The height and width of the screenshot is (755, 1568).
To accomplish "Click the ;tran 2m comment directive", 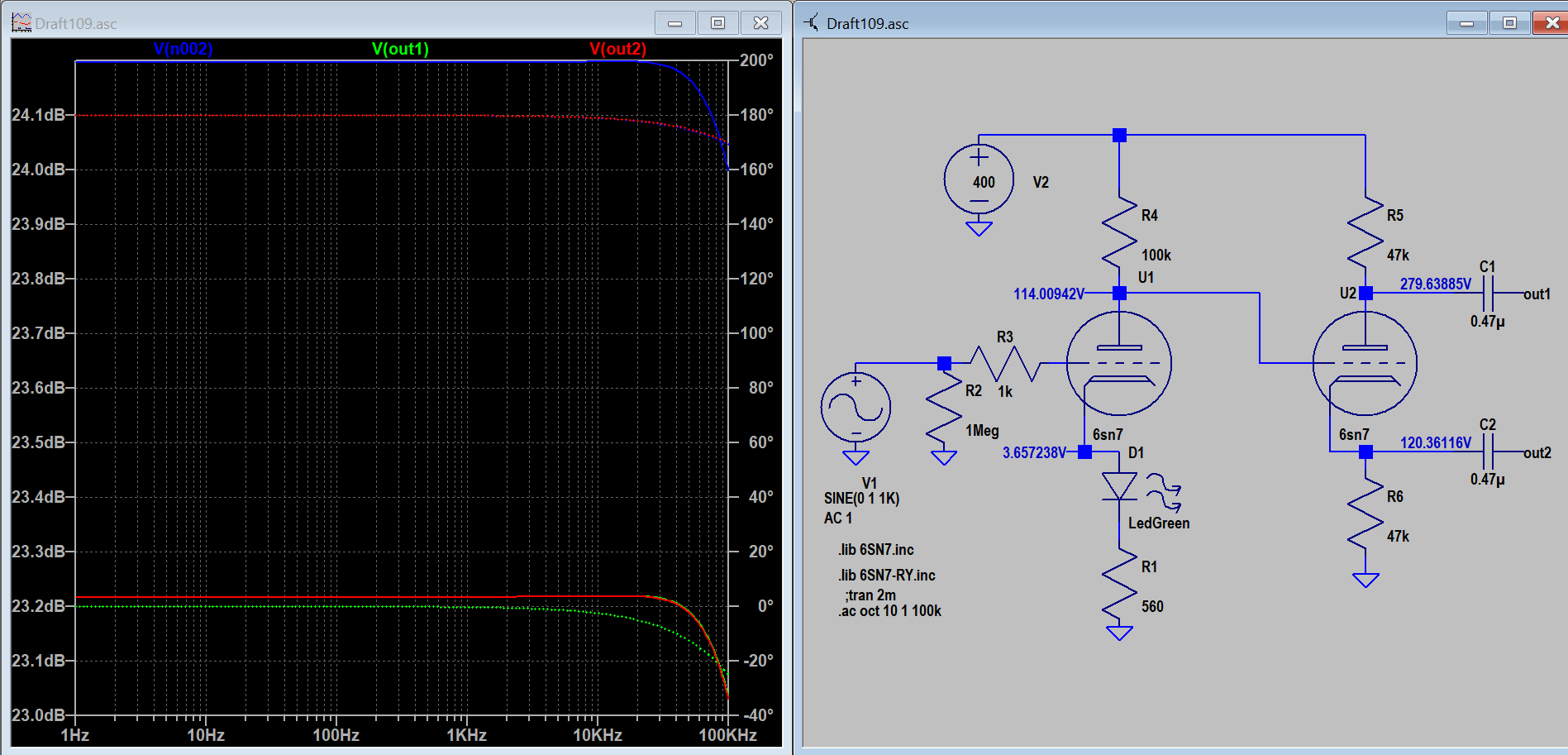I will click(x=870, y=595).
